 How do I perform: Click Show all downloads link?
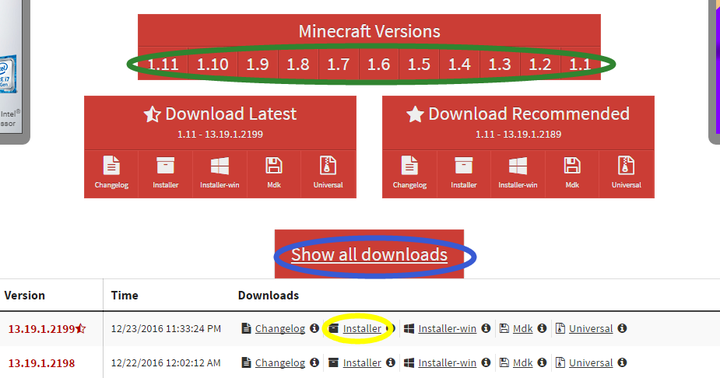(x=369, y=254)
